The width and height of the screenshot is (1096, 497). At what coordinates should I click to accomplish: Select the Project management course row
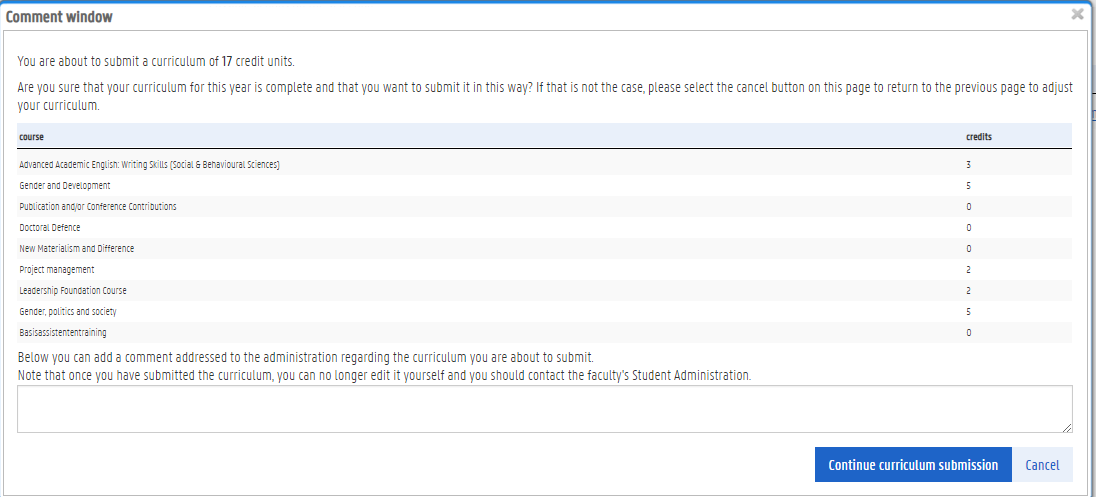[57, 269]
